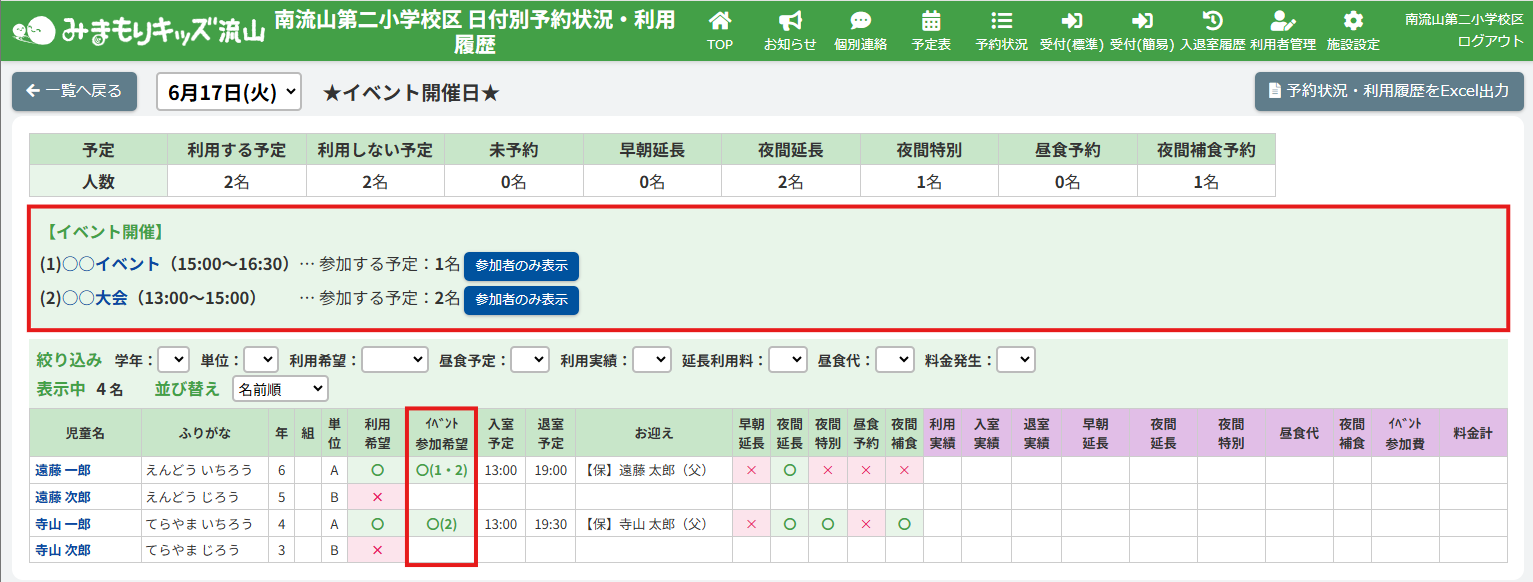The image size is (1533, 582).
Task: Expand the 利用希望 filter dropdown
Action: (395, 360)
